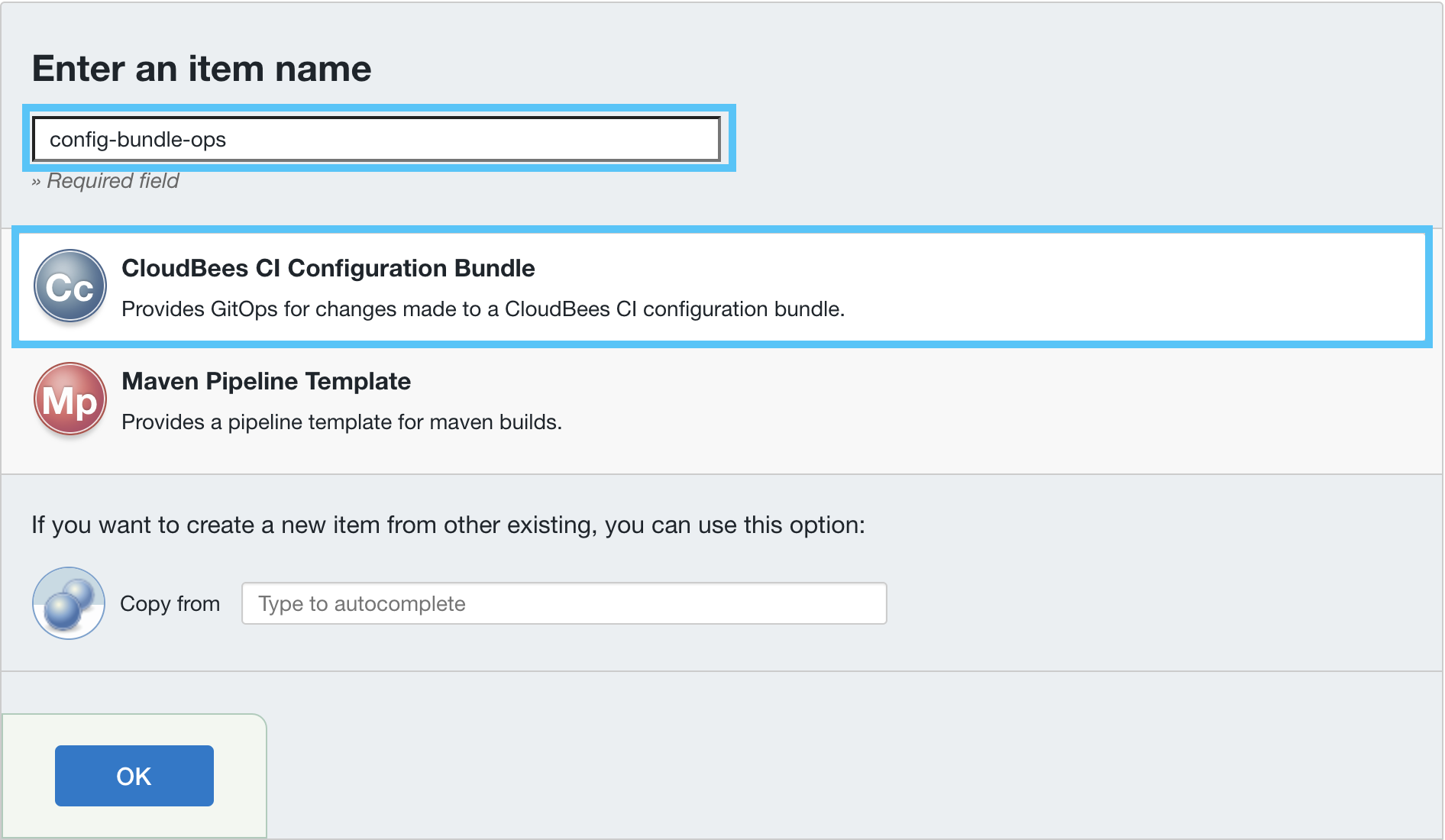Click the Required field hint text
The width and height of the screenshot is (1445, 840).
(112, 181)
